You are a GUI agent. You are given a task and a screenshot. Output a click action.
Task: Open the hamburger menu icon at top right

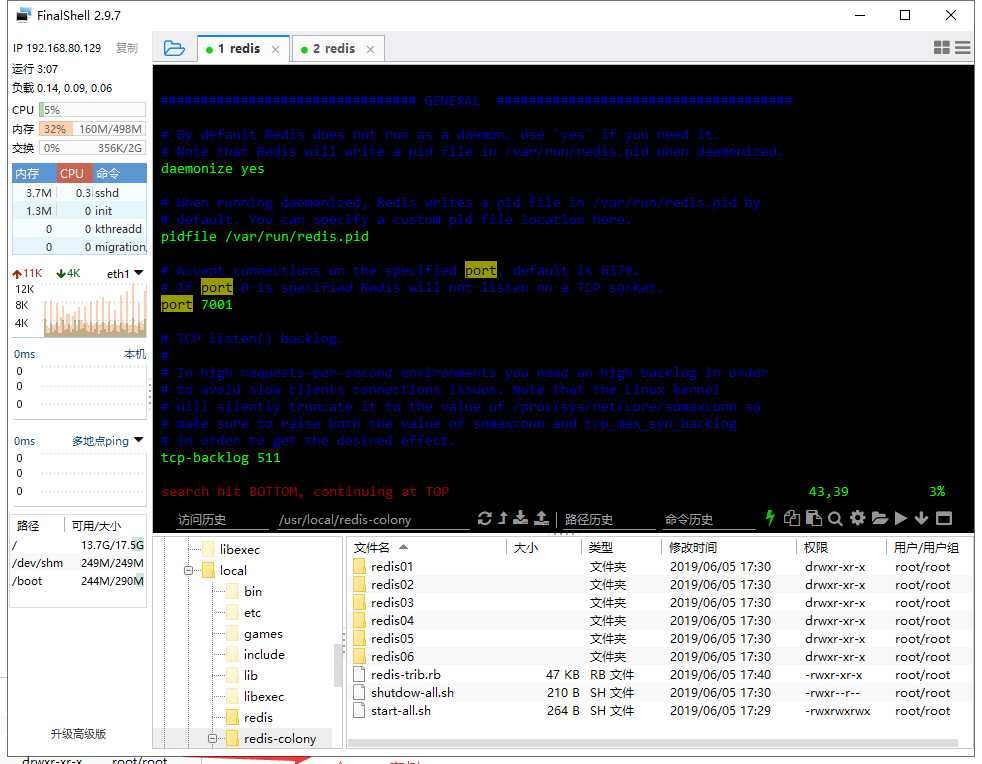(x=963, y=47)
